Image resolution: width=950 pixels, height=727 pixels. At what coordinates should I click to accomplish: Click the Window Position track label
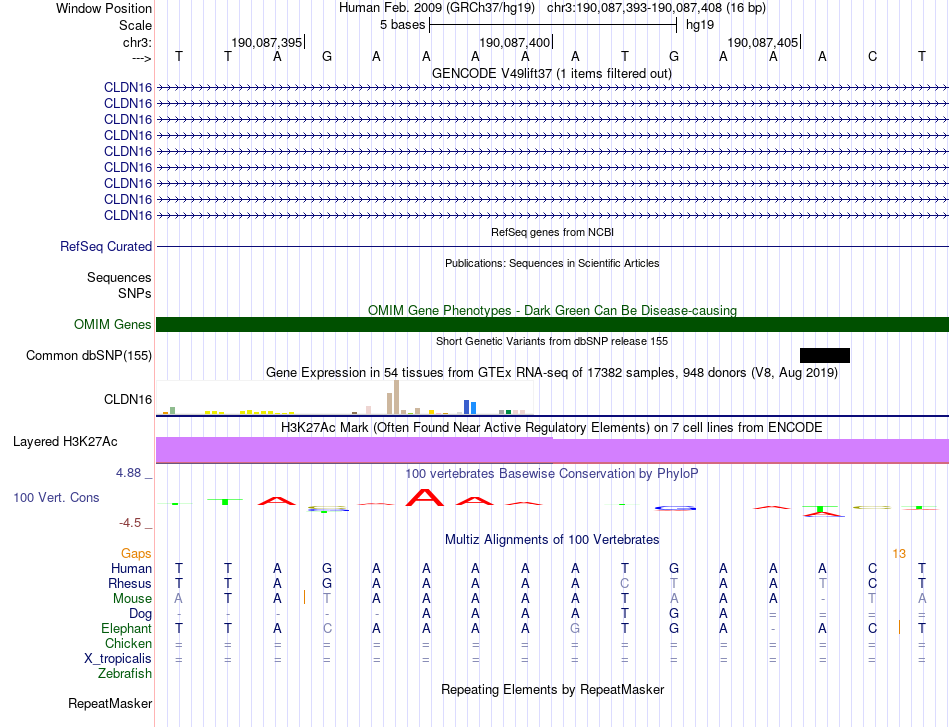click(x=104, y=8)
